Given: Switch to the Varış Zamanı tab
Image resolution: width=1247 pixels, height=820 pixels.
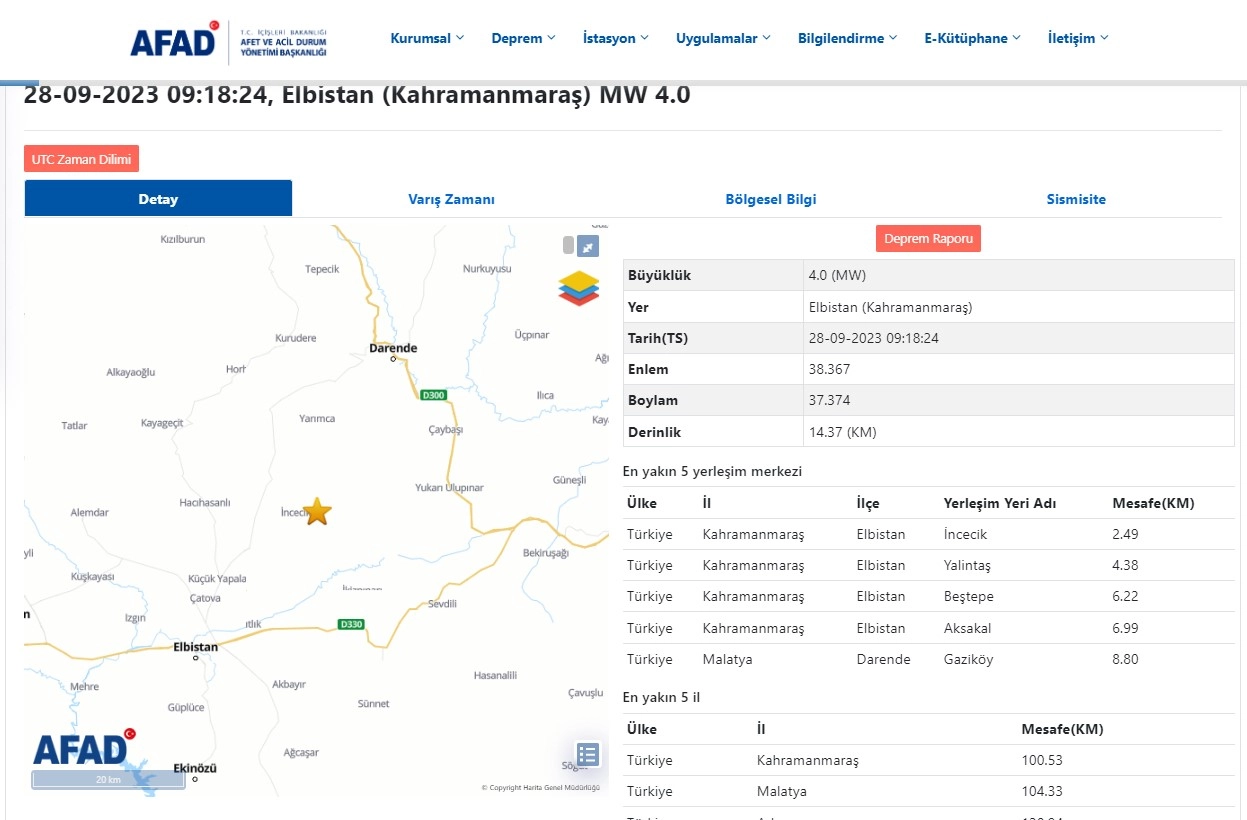Looking at the screenshot, I should point(451,199).
